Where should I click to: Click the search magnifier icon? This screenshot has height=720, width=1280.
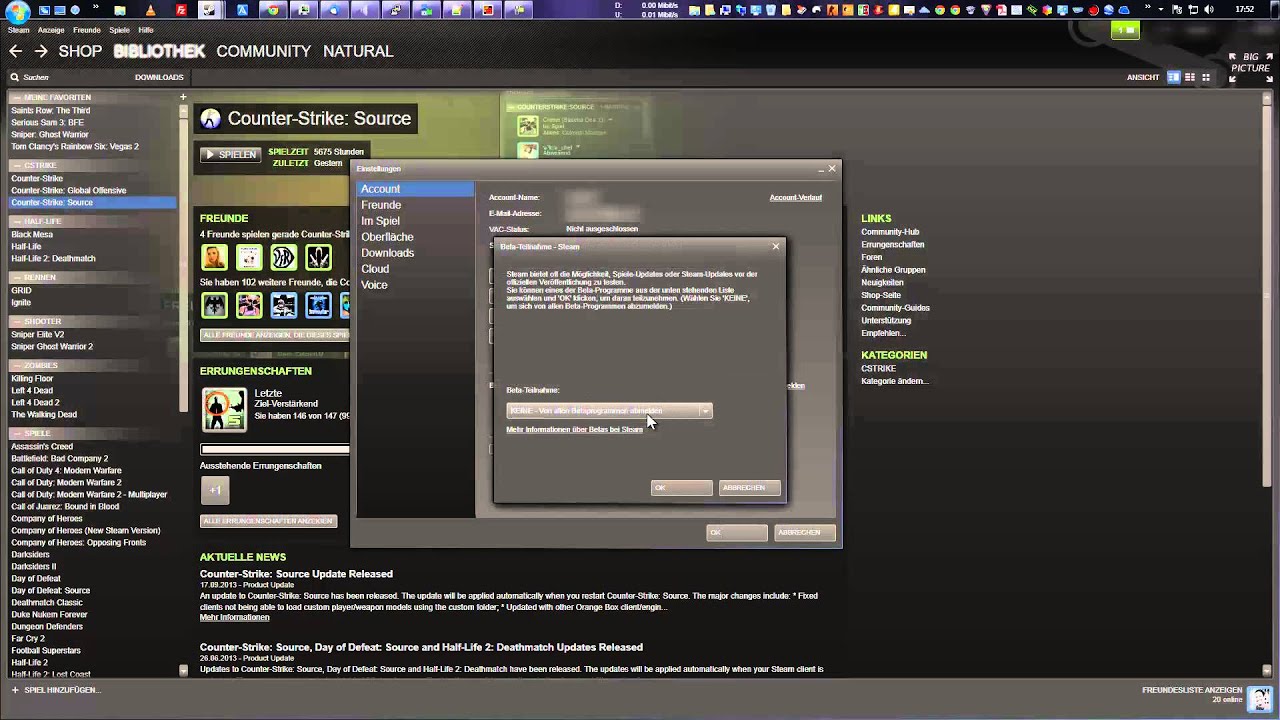tap(15, 77)
